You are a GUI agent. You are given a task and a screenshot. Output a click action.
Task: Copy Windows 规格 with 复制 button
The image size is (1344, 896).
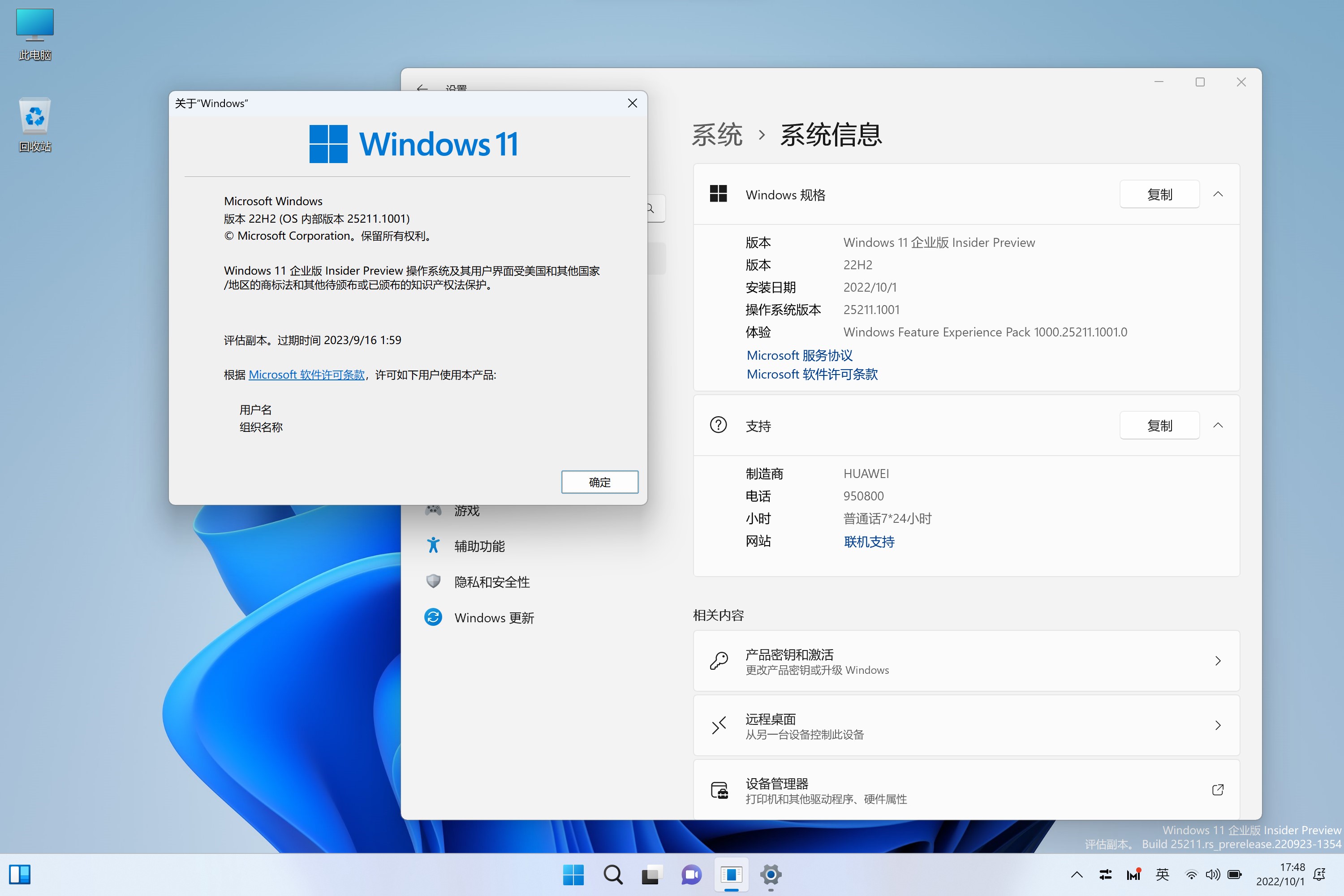[x=1159, y=194]
